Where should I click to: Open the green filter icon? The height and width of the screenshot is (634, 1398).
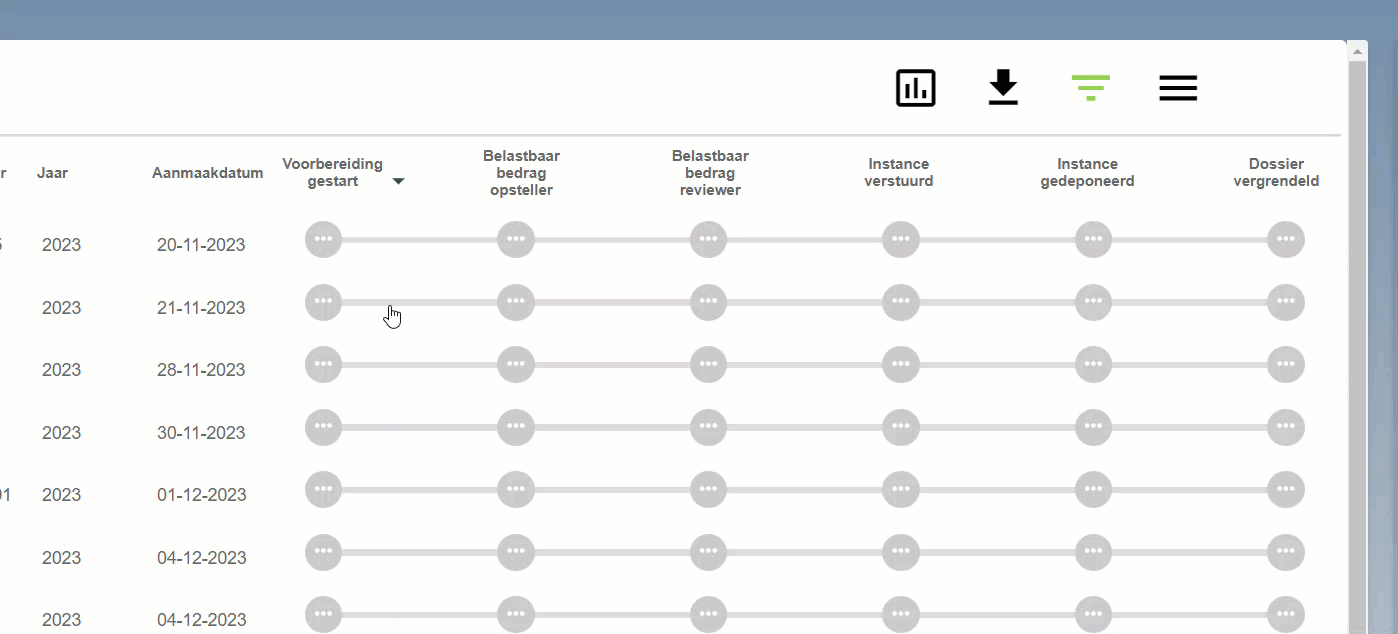(x=1090, y=88)
